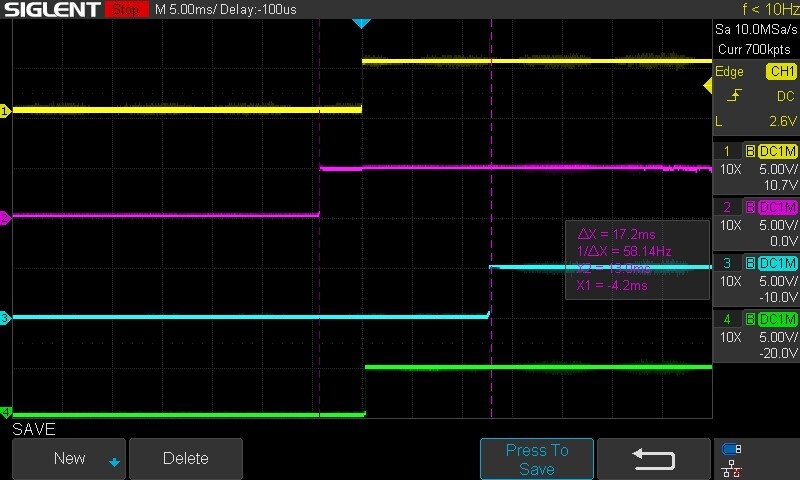800x480 pixels.
Task: Click the channel 1 ground level marker
Action: tap(5, 111)
